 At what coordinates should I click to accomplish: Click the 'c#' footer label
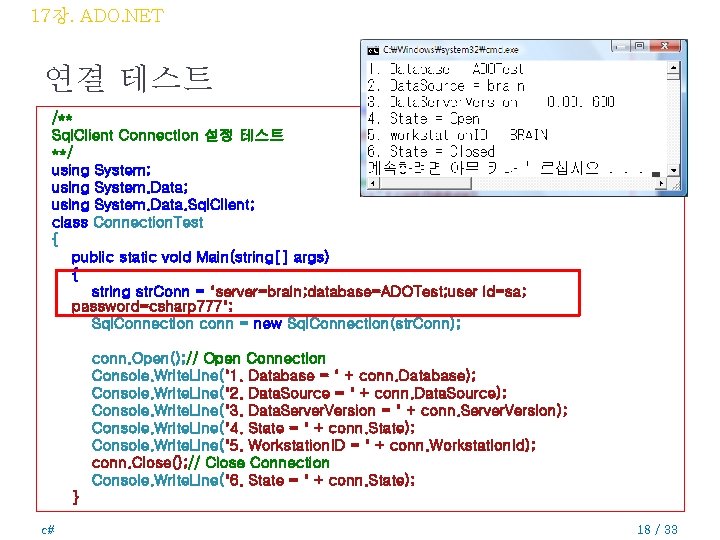(x=48, y=530)
